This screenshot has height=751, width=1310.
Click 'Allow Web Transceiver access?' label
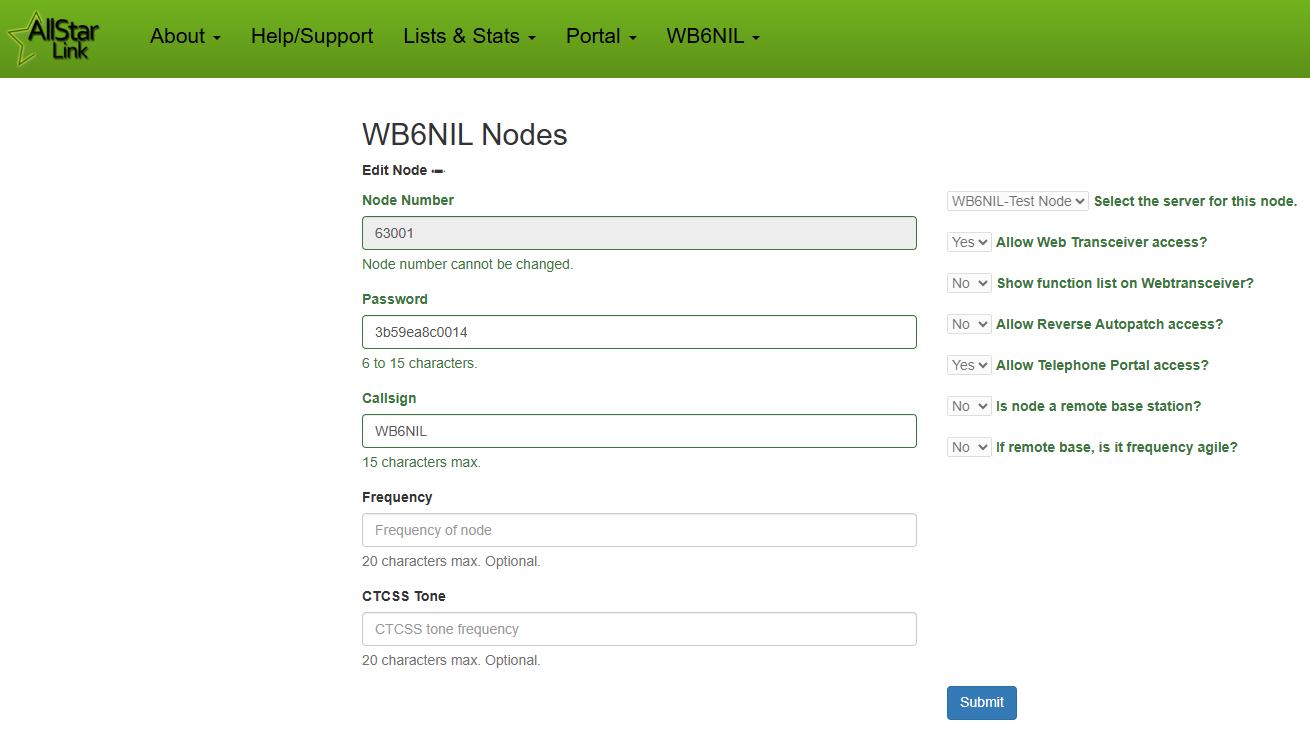pyautogui.click(x=1102, y=242)
